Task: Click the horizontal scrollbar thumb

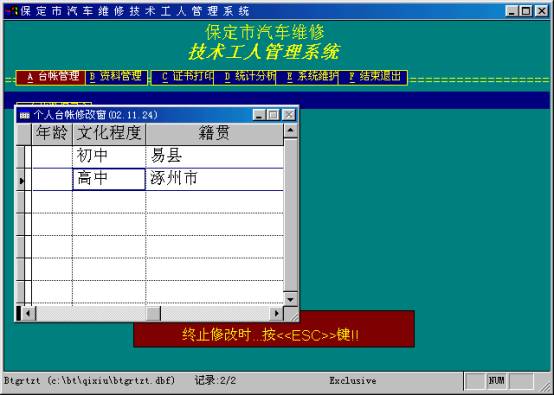Action: pyautogui.click(x=153, y=313)
